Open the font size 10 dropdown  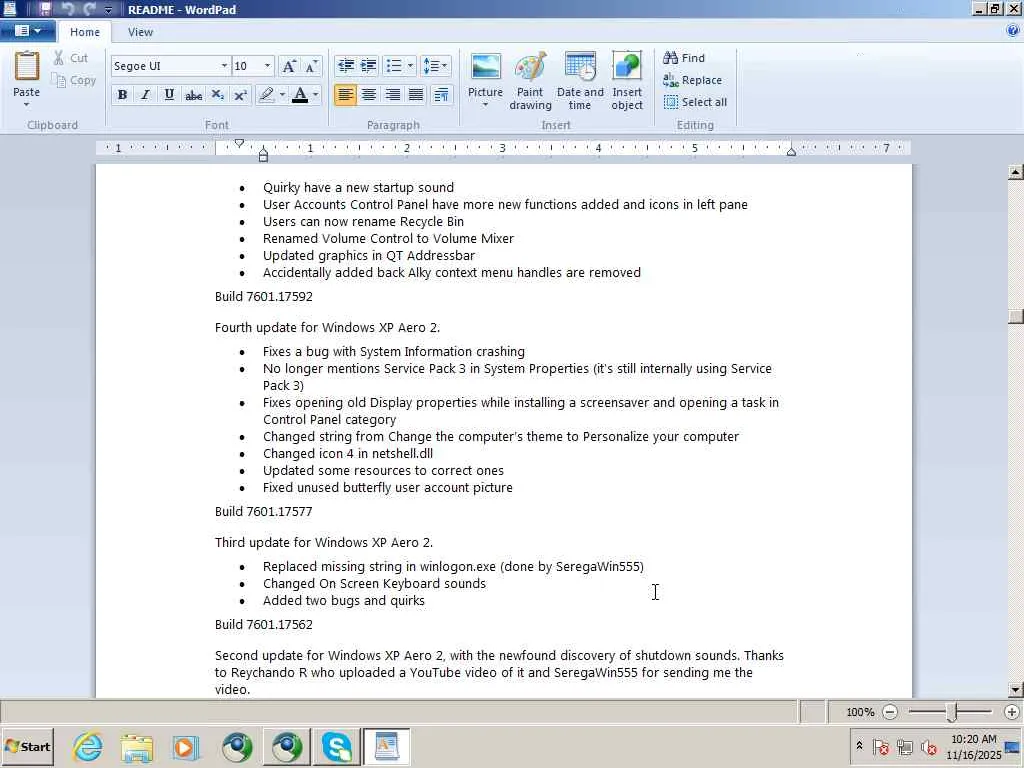pyautogui.click(x=266, y=66)
